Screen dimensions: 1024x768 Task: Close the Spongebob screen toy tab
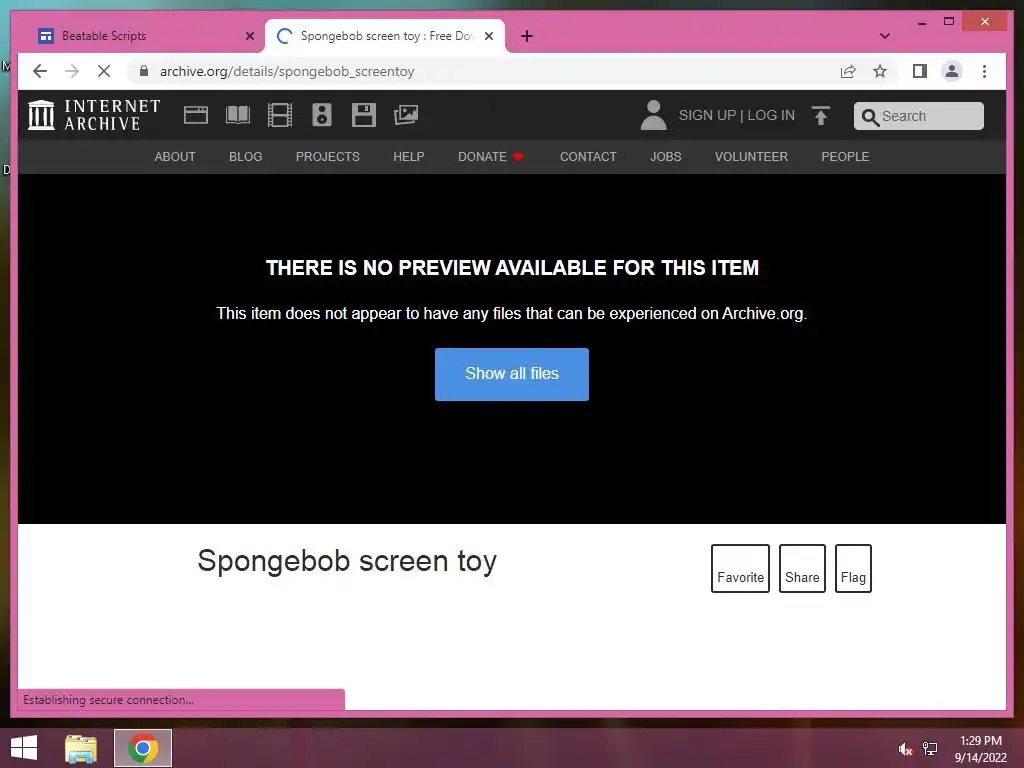coord(488,36)
